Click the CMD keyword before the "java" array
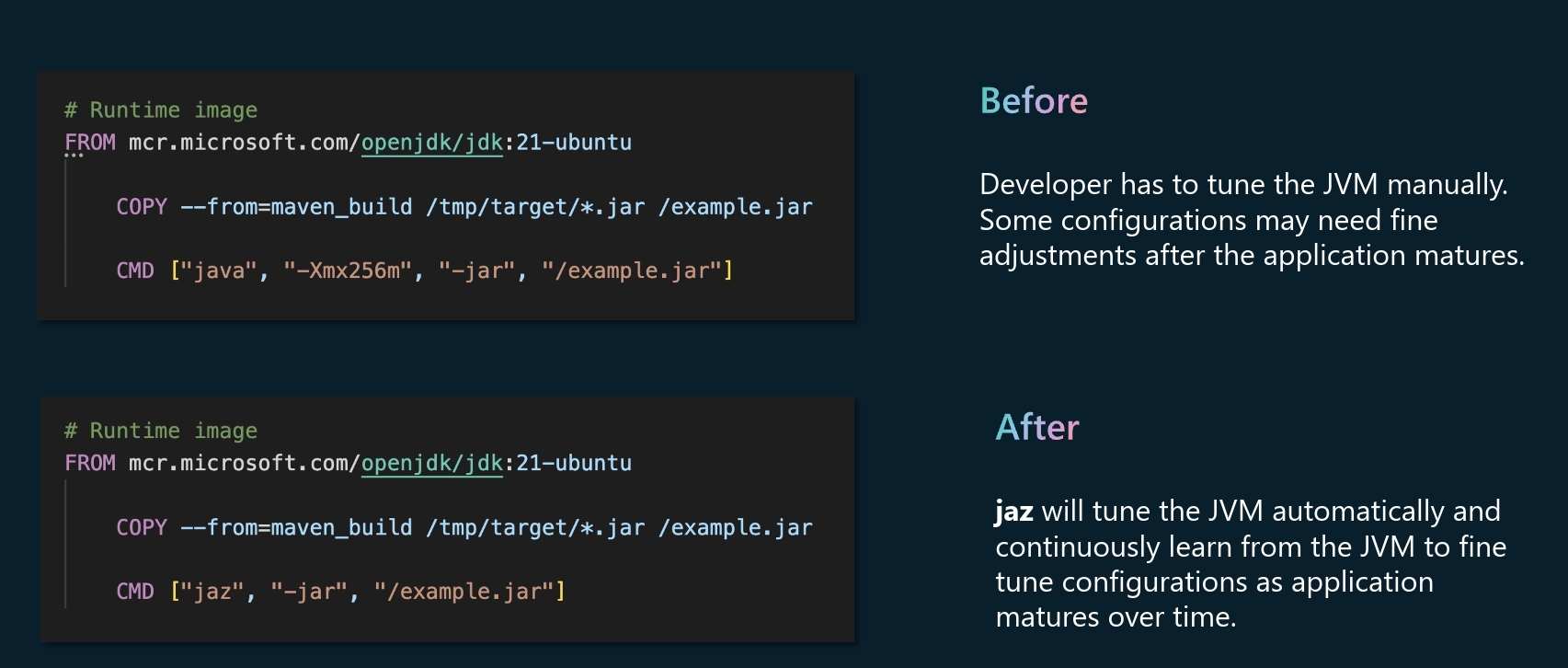The height and width of the screenshot is (668, 1568). (x=135, y=271)
